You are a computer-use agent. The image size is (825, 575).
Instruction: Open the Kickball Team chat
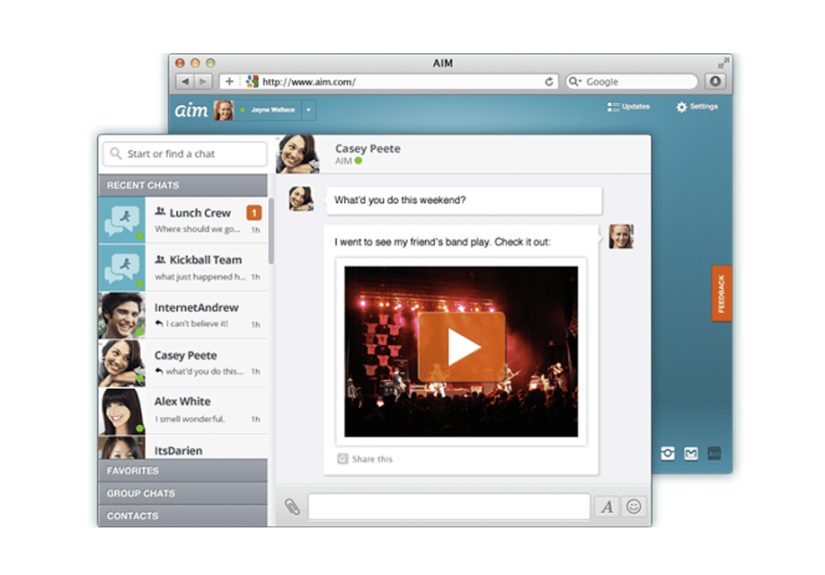click(183, 267)
